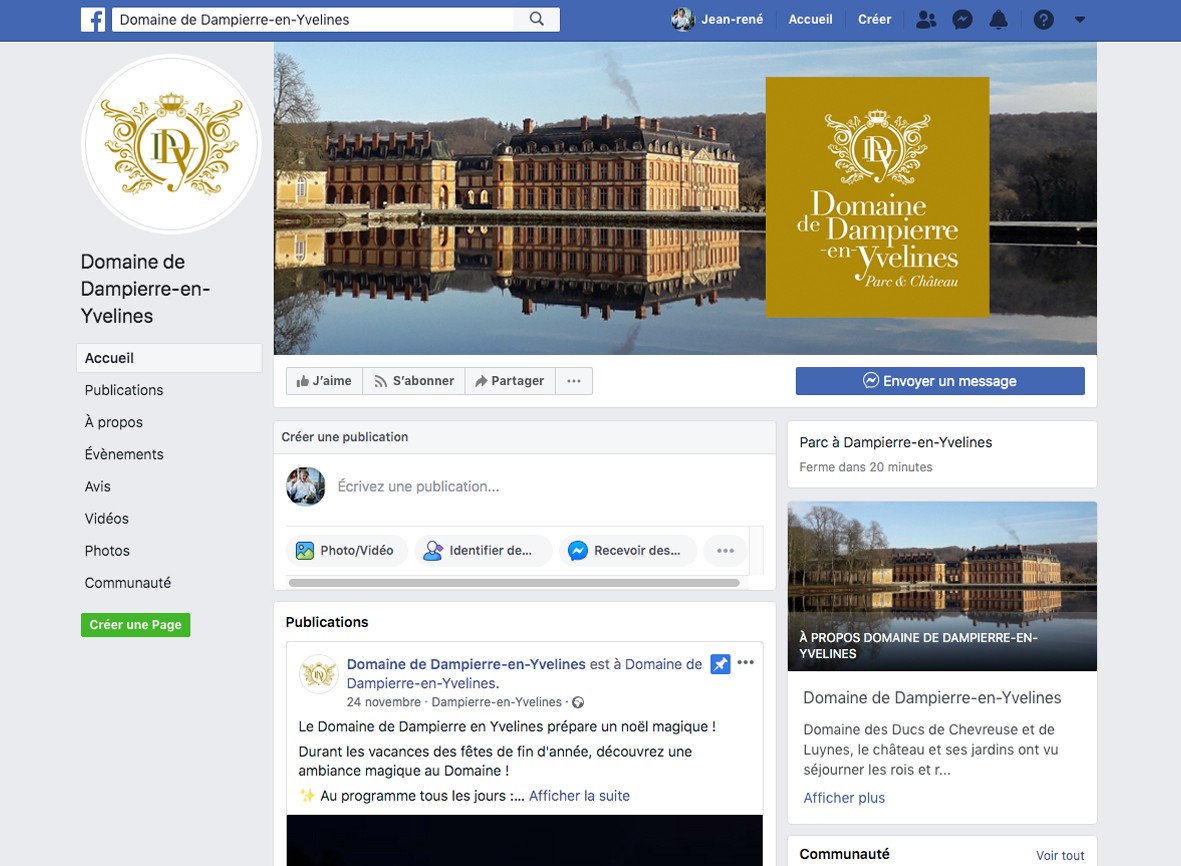Click the Jean-rené name in top bar

[x=732, y=20]
